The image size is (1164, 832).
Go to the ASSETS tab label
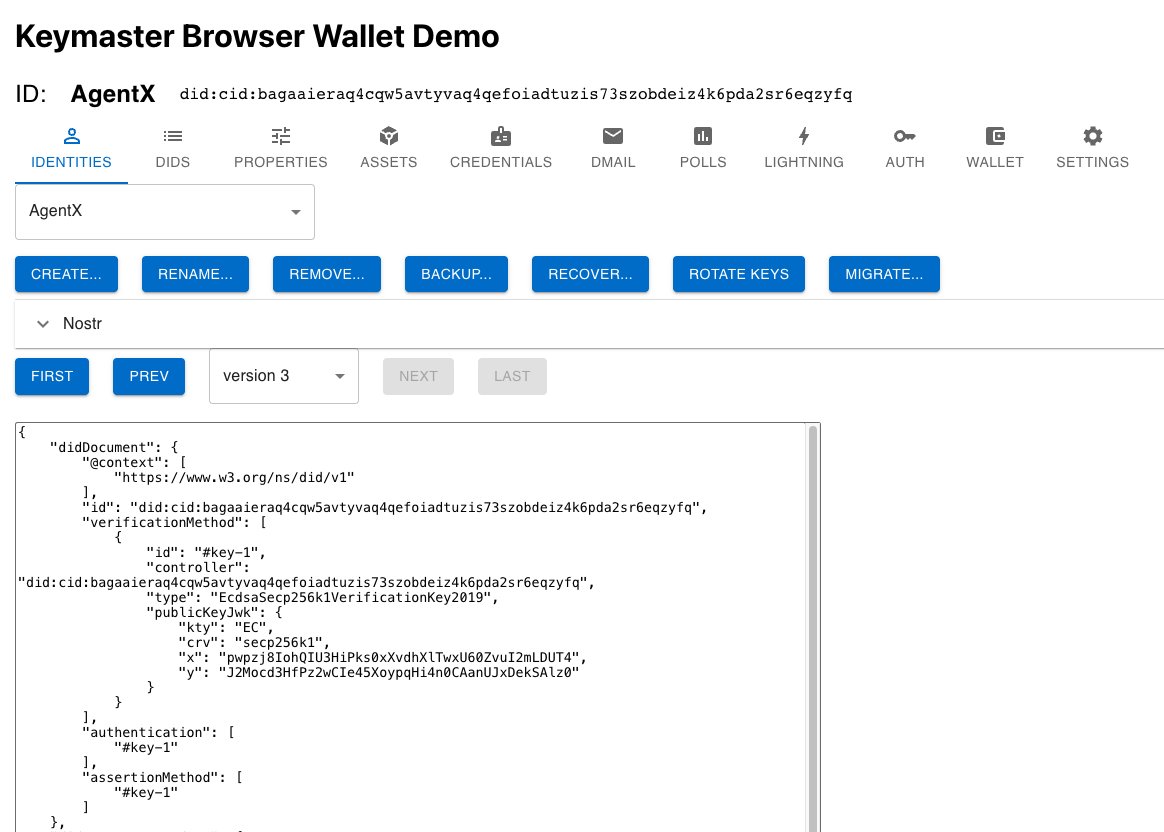(x=389, y=162)
